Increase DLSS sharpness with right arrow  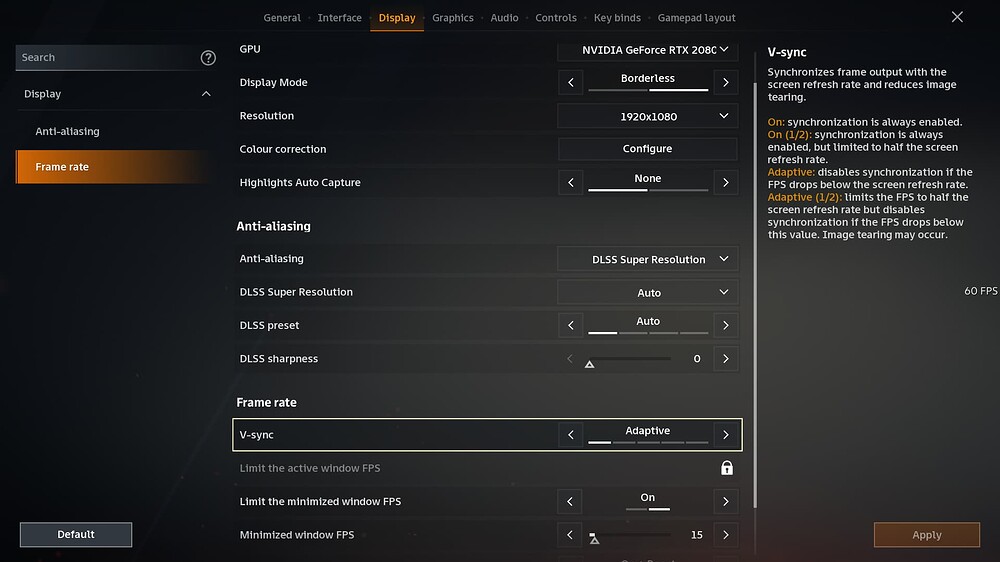[725, 359]
